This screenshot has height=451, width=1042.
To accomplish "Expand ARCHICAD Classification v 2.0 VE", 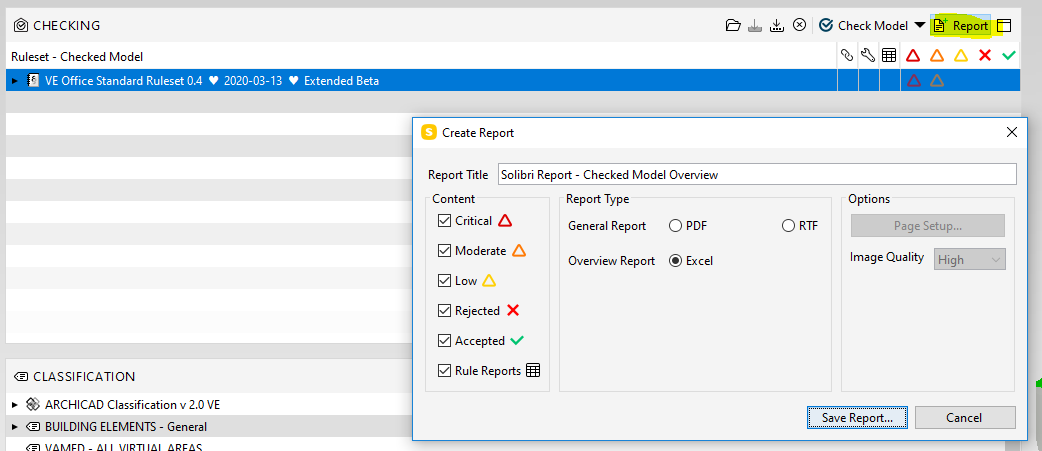I will 15,405.
